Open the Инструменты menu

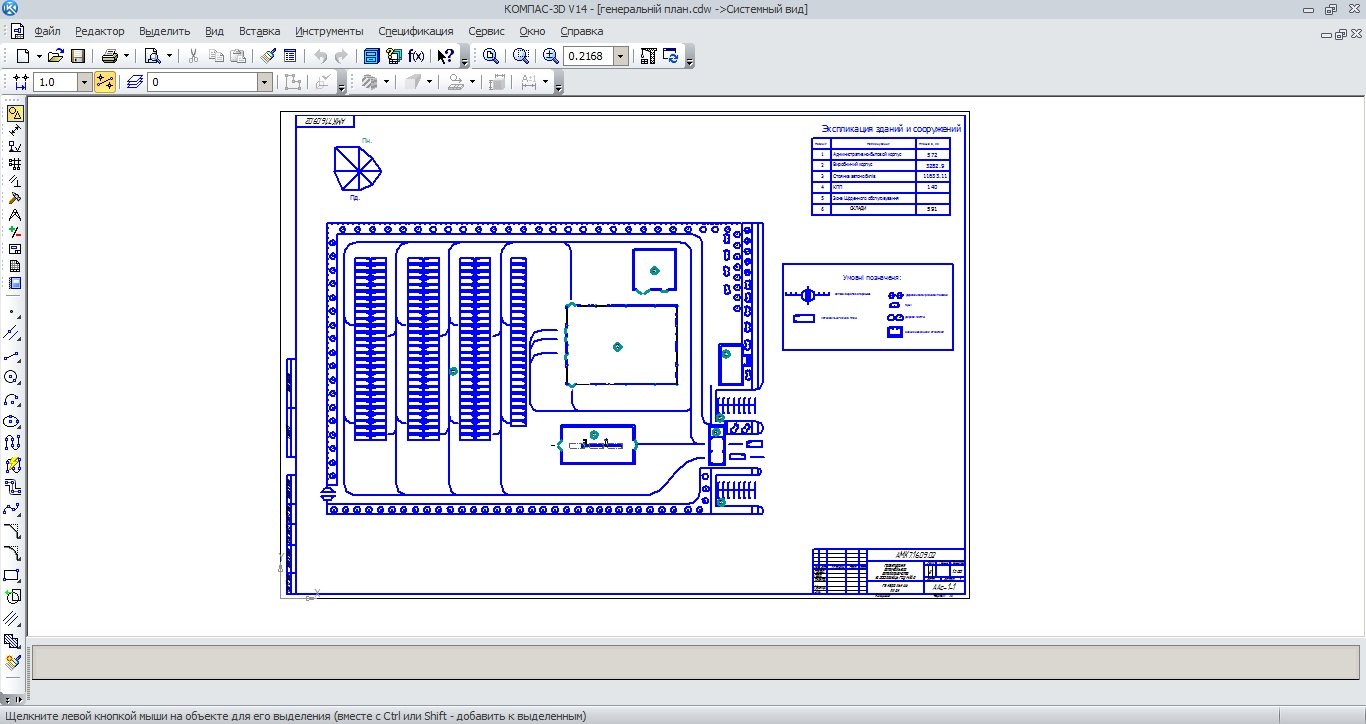(x=329, y=31)
